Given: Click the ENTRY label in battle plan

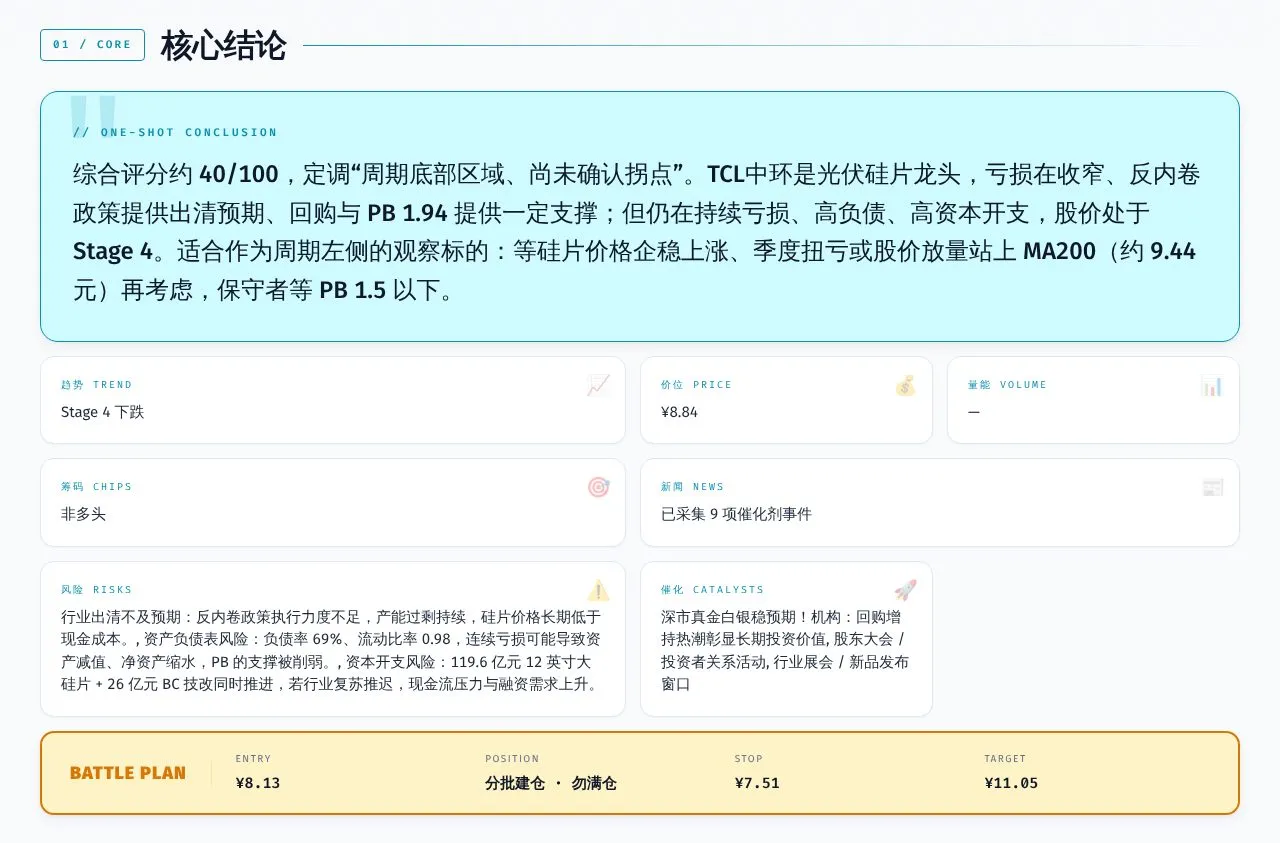Looking at the screenshot, I should tap(253, 759).
